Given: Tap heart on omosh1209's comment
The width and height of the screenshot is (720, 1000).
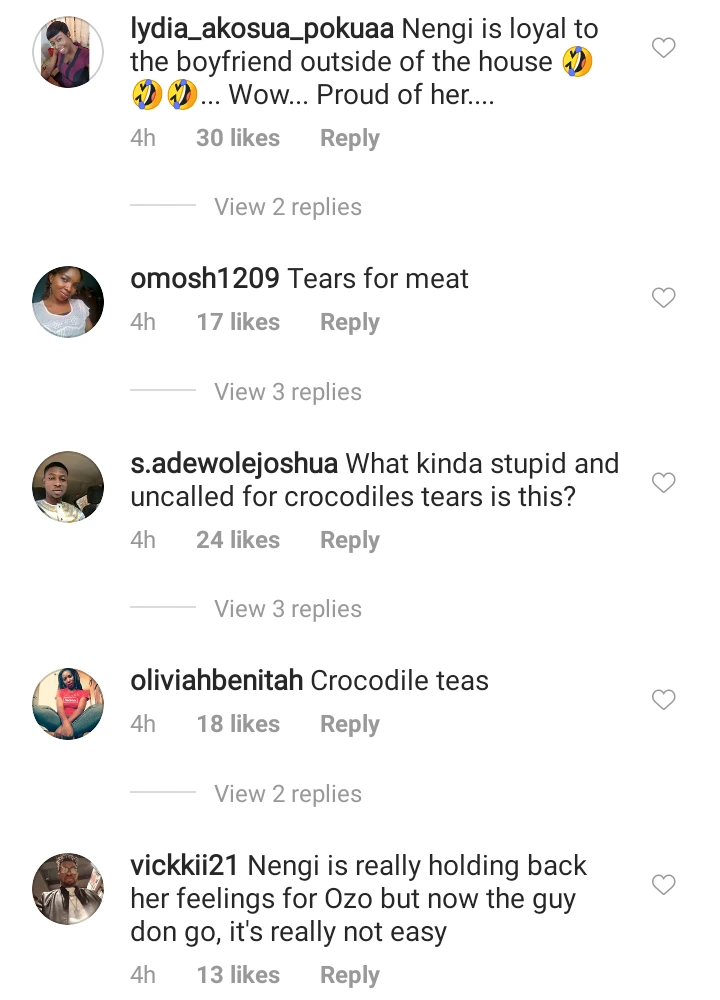Looking at the screenshot, I should click(664, 298).
